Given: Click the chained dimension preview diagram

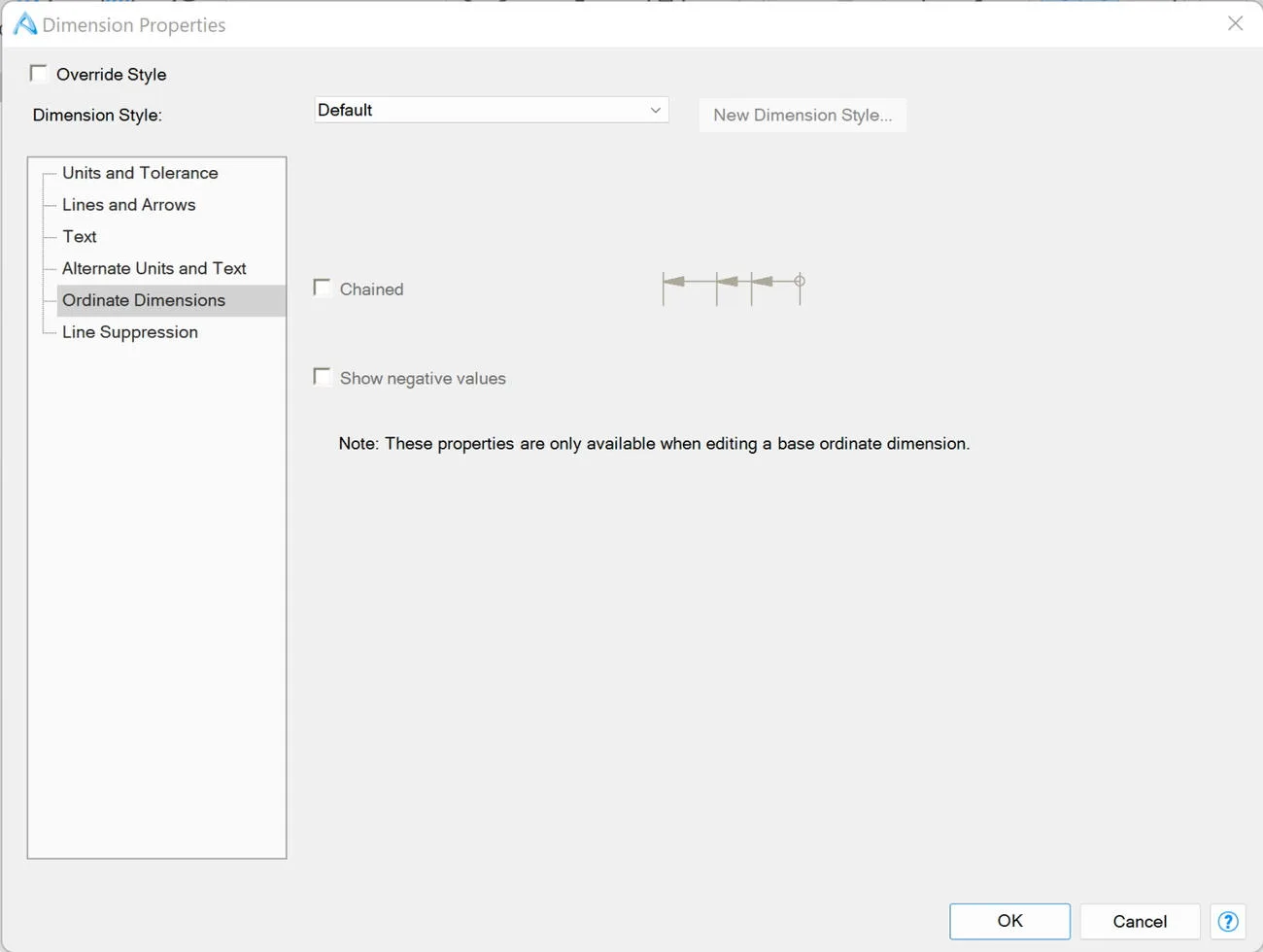Looking at the screenshot, I should [x=734, y=288].
